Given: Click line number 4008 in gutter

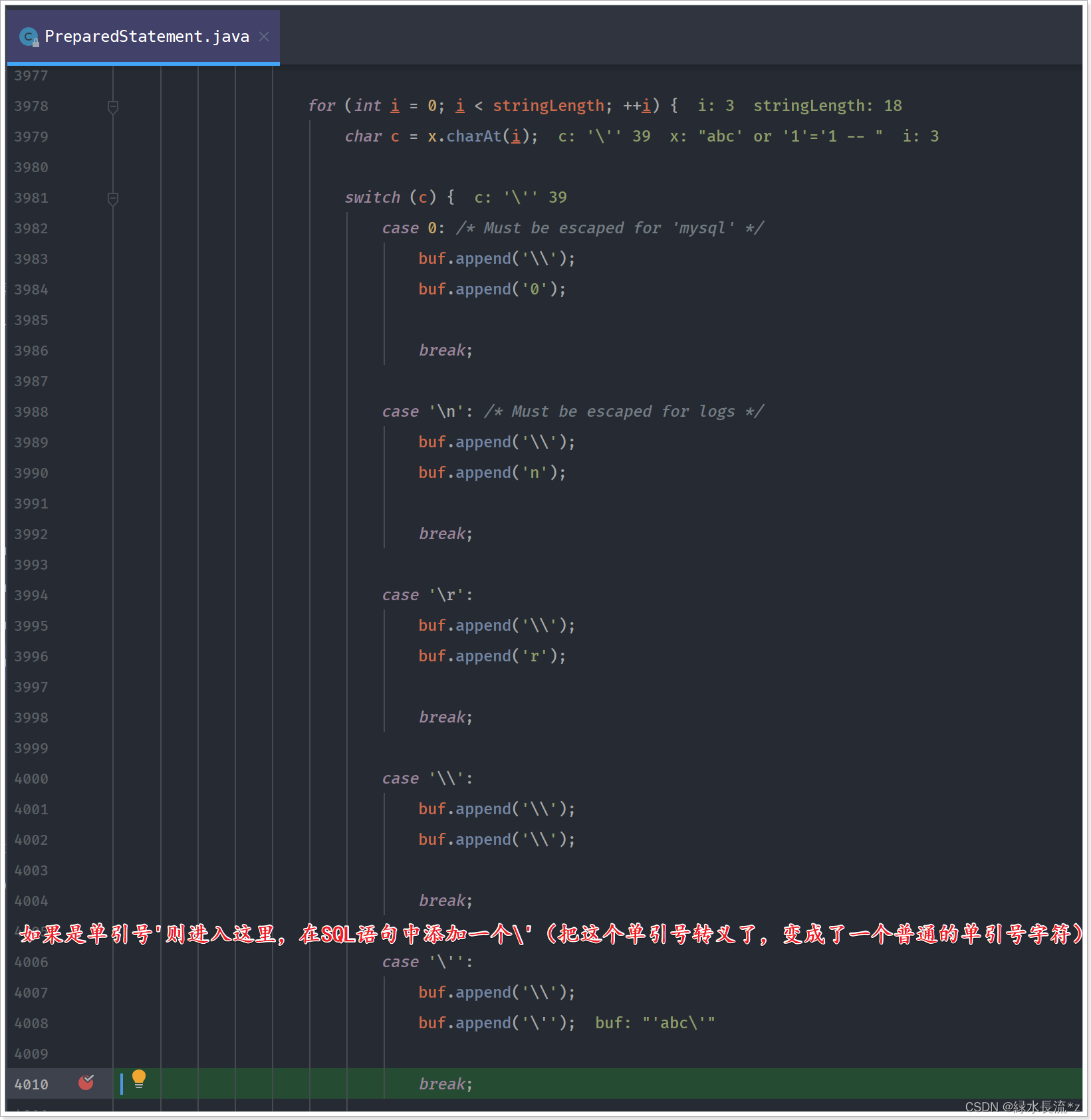Looking at the screenshot, I should 31,1024.
